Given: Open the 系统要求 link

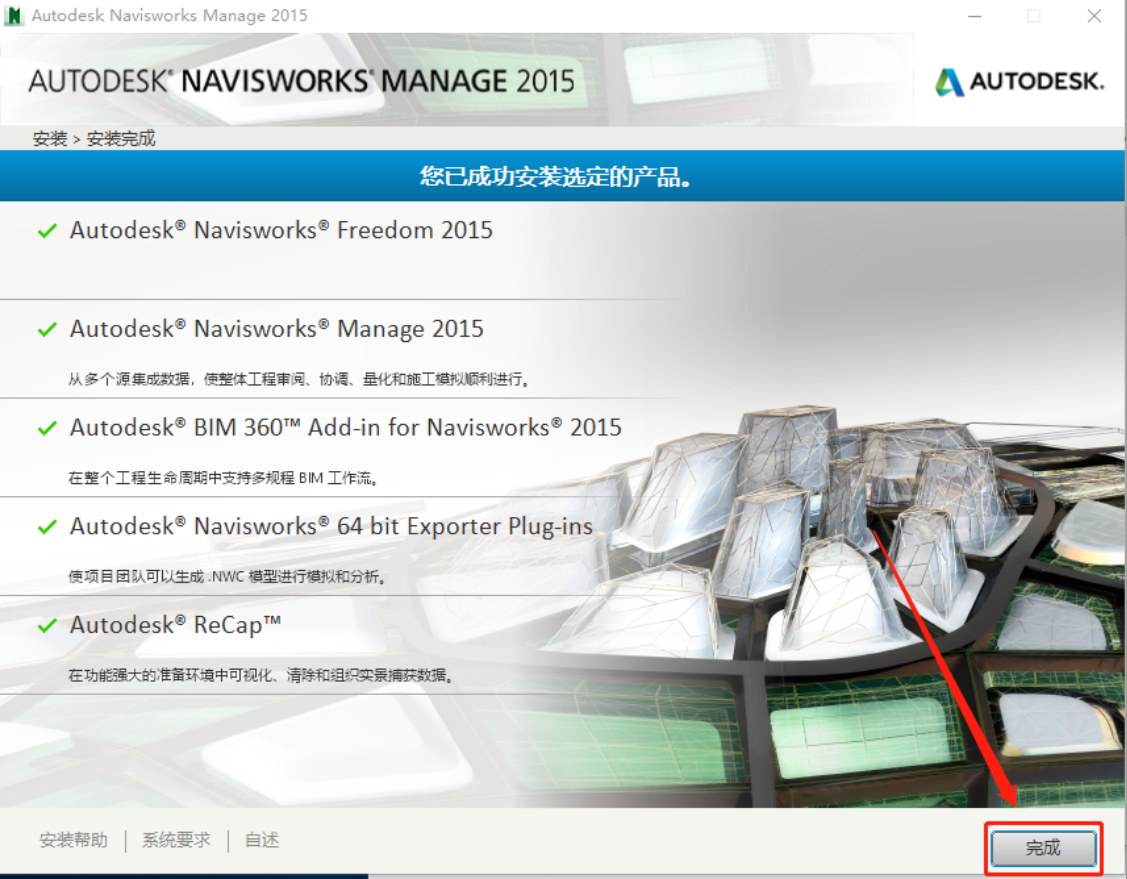Looking at the screenshot, I should pos(176,840).
